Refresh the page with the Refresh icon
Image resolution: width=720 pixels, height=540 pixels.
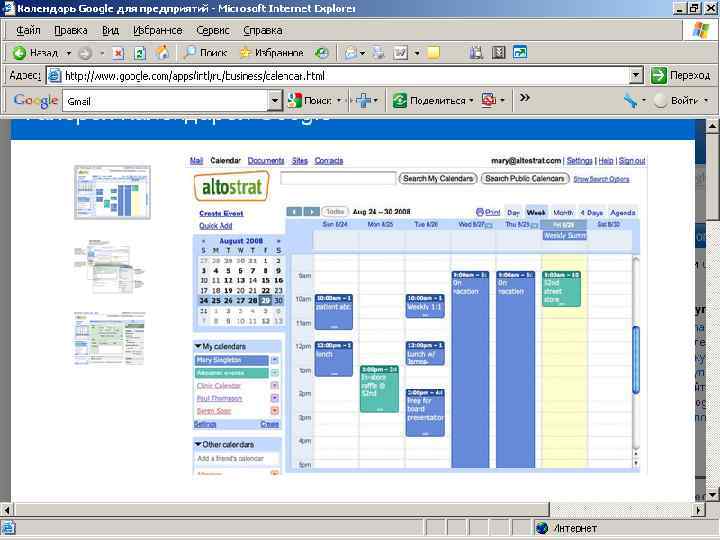(x=140, y=53)
